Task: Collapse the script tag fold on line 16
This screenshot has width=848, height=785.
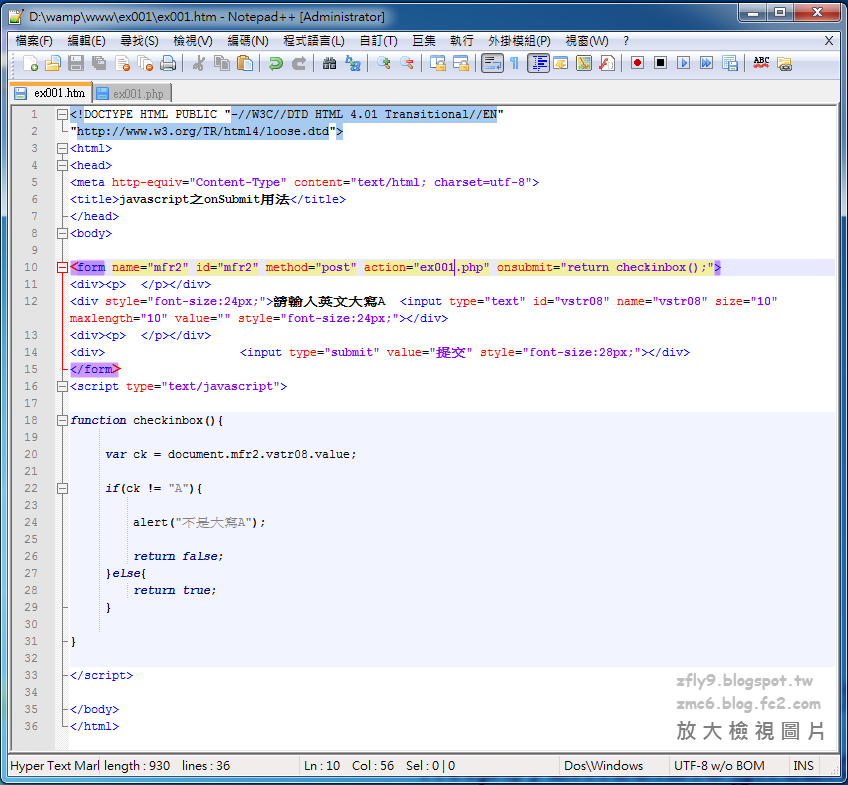Action: [62, 386]
